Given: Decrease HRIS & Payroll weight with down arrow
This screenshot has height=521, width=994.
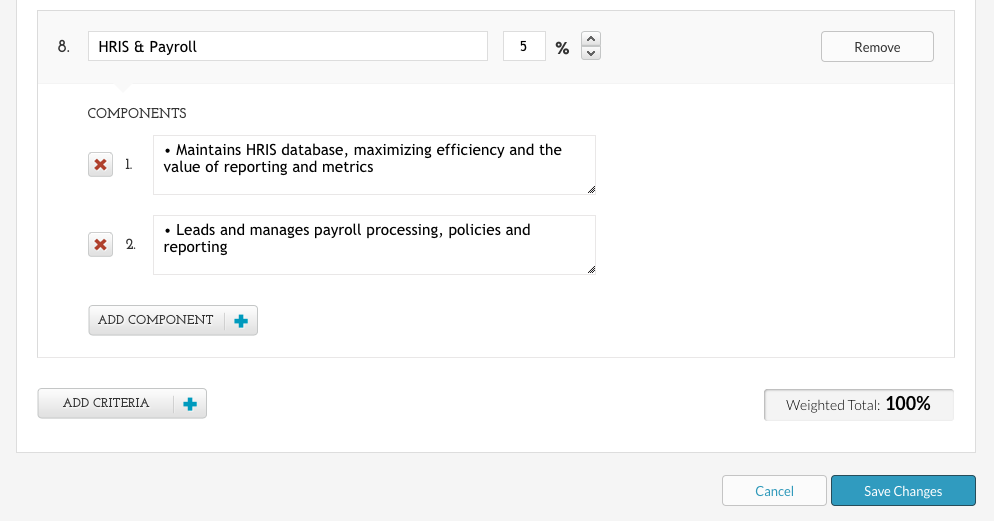Looking at the screenshot, I should [591, 53].
